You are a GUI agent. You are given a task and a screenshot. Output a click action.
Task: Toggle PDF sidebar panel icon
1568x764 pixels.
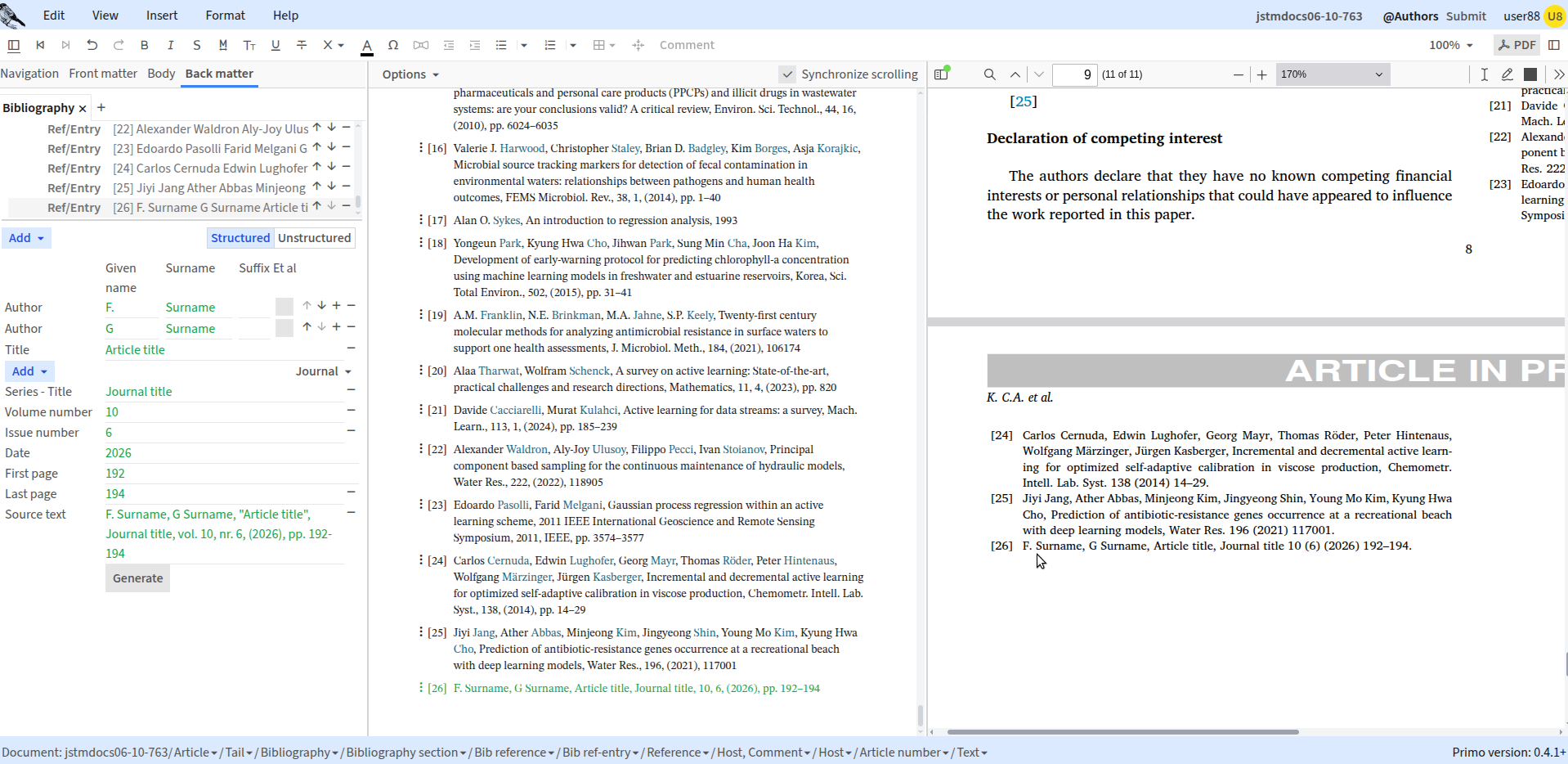tap(942, 74)
